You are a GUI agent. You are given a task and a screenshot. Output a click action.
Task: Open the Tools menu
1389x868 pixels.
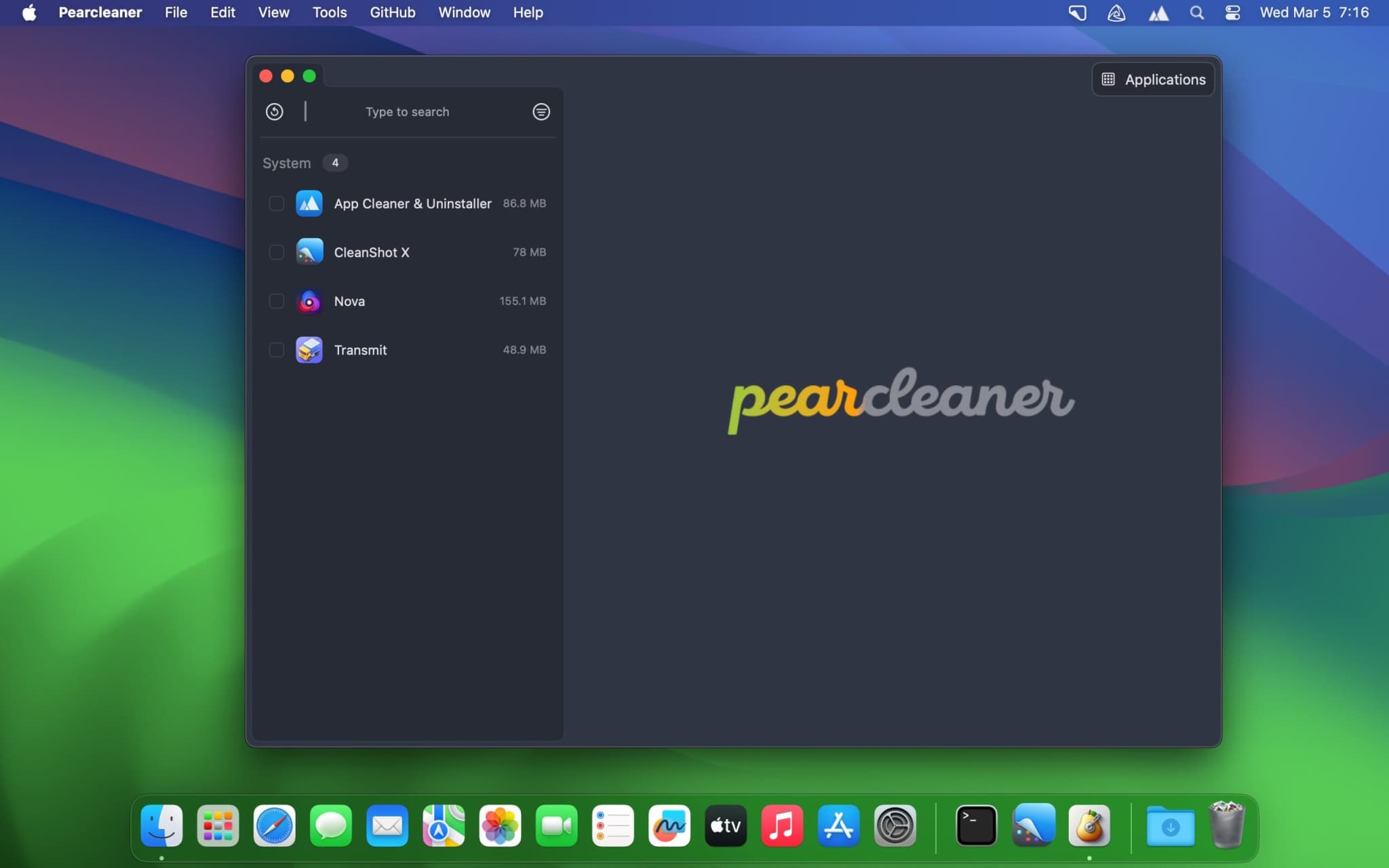click(x=330, y=12)
